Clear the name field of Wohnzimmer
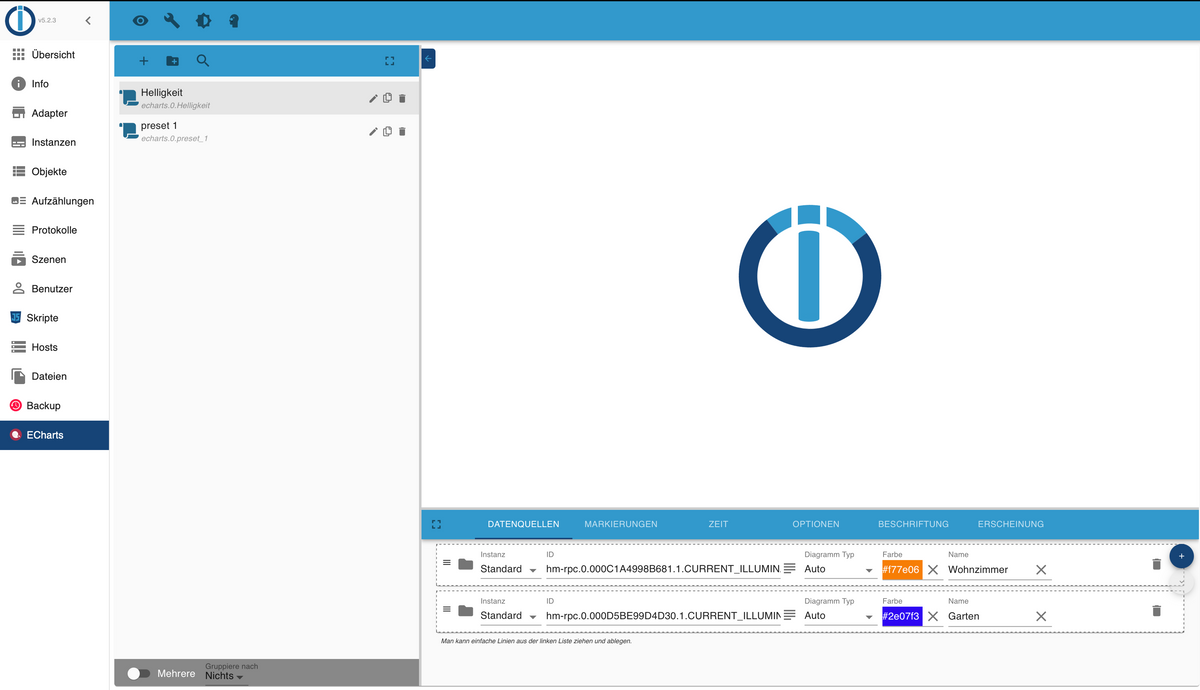The width and height of the screenshot is (1200, 690). tap(1041, 569)
